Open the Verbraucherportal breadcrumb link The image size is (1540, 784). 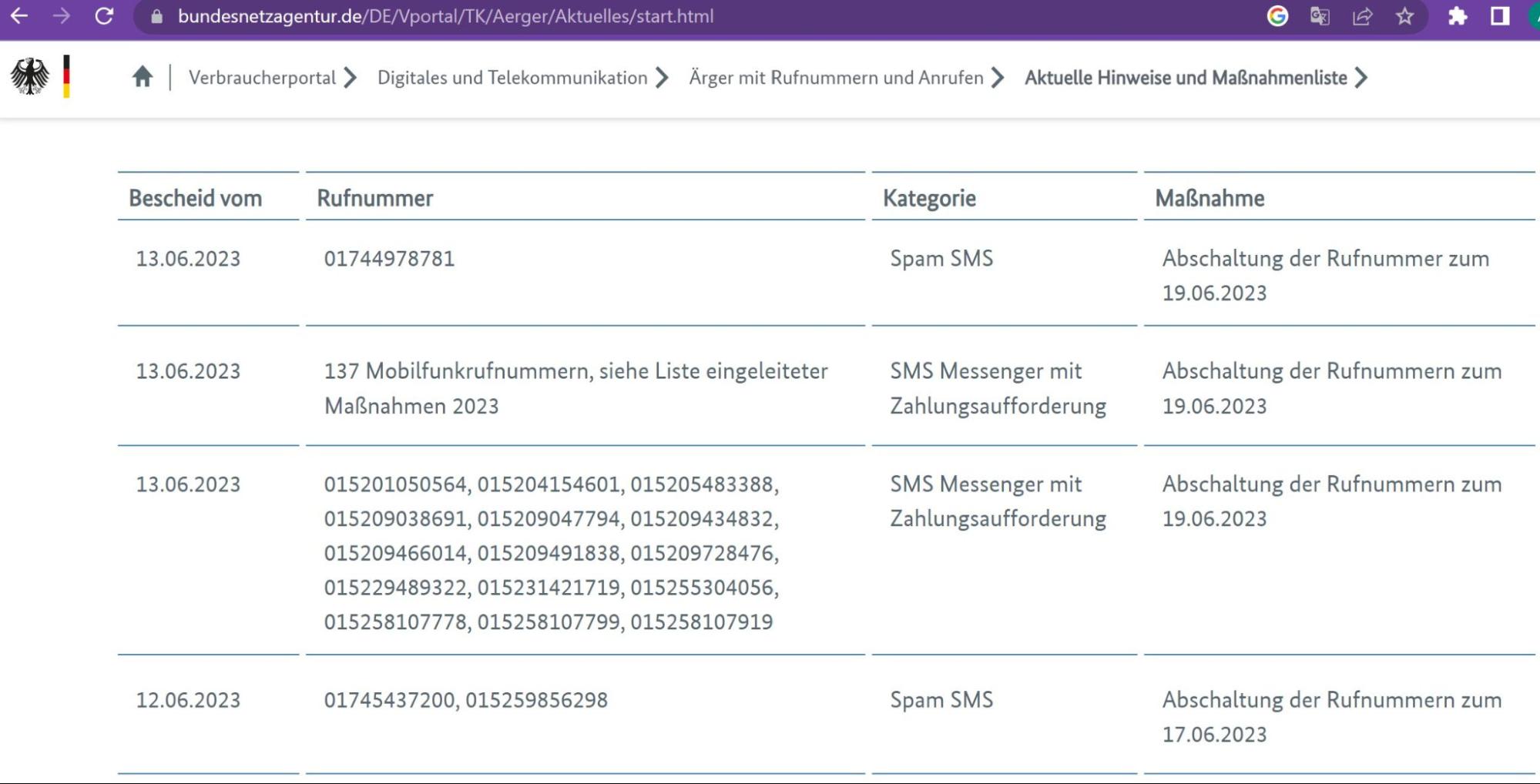pyautogui.click(x=263, y=77)
